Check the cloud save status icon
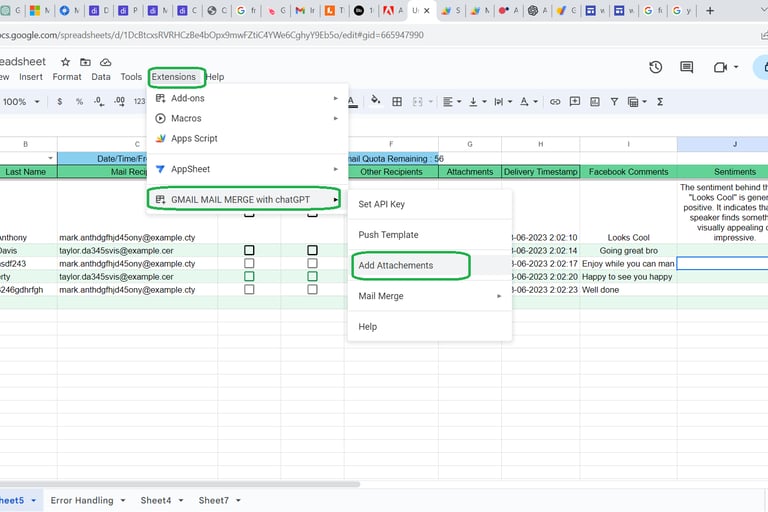This screenshot has height=512, width=768. [105, 62]
